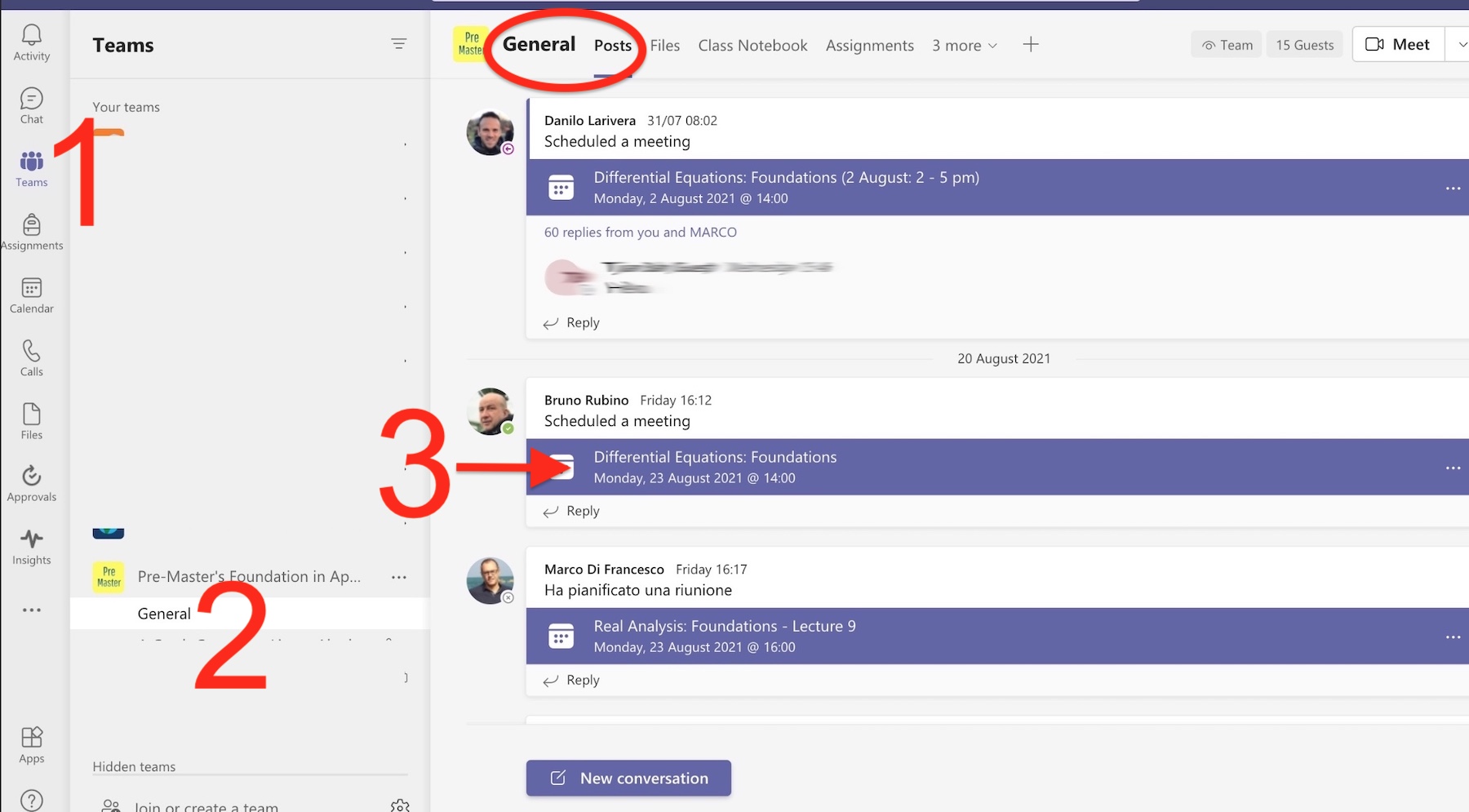Open the Assignments tab in channel

tap(870, 46)
